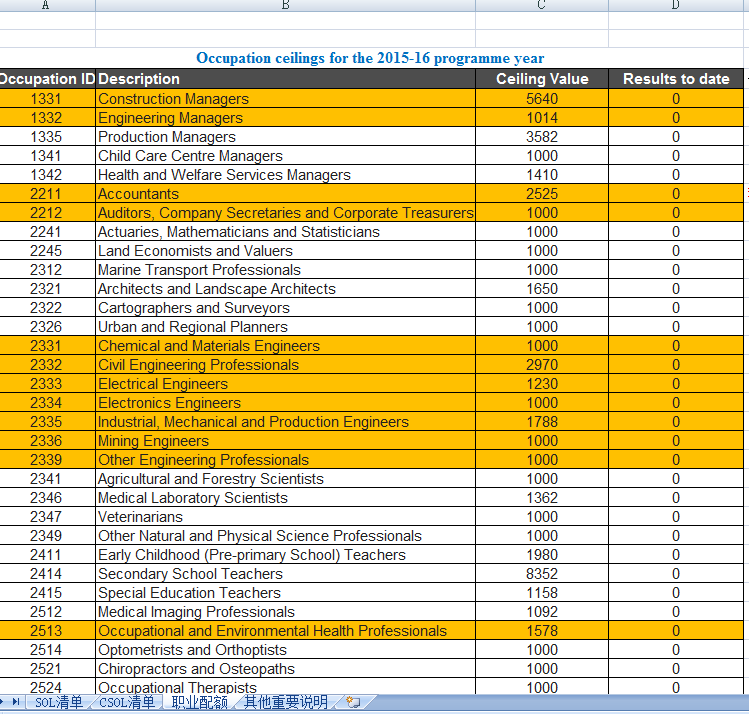The image size is (749, 714).
Task: Select Cartographers and Surveyors cell
Action: coord(285,308)
